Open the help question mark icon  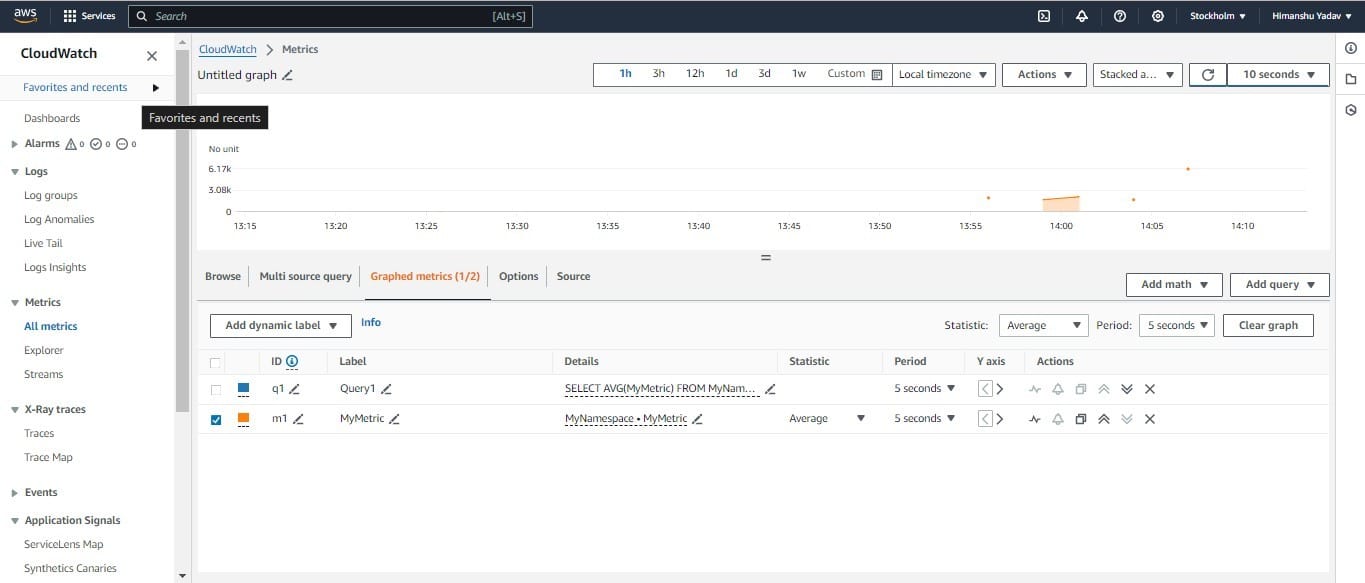1119,16
